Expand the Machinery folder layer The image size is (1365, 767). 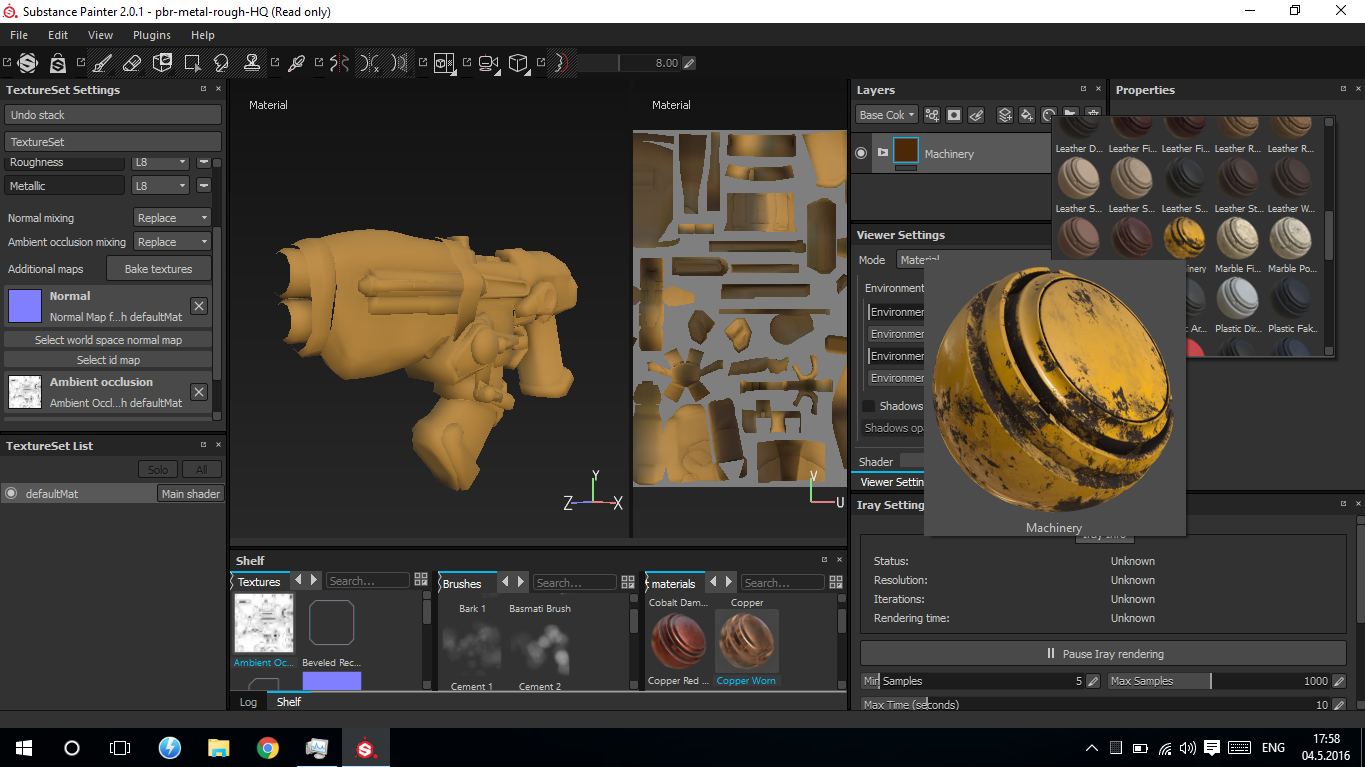(x=882, y=153)
